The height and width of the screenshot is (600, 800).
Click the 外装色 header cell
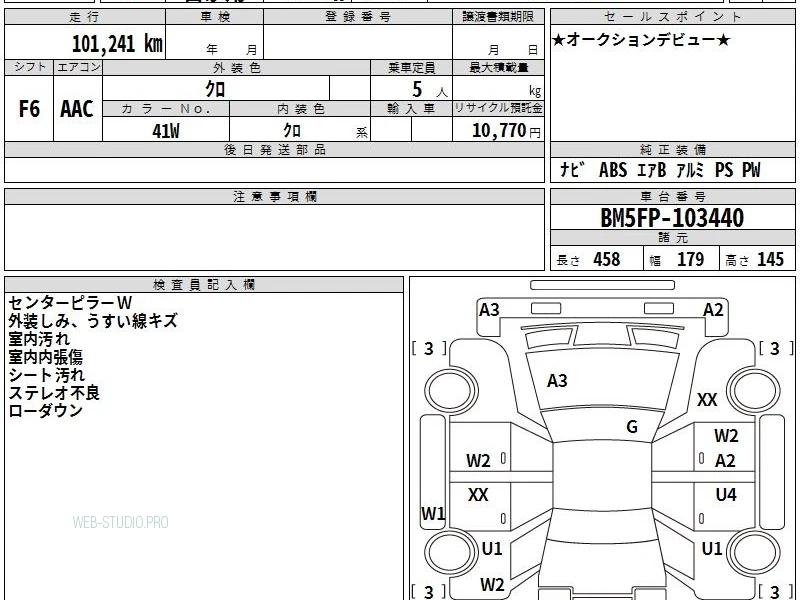(x=237, y=68)
